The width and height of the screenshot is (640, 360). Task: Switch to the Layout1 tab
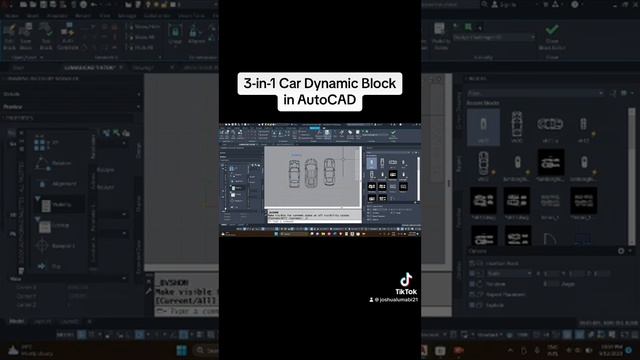pyautogui.click(x=42, y=321)
